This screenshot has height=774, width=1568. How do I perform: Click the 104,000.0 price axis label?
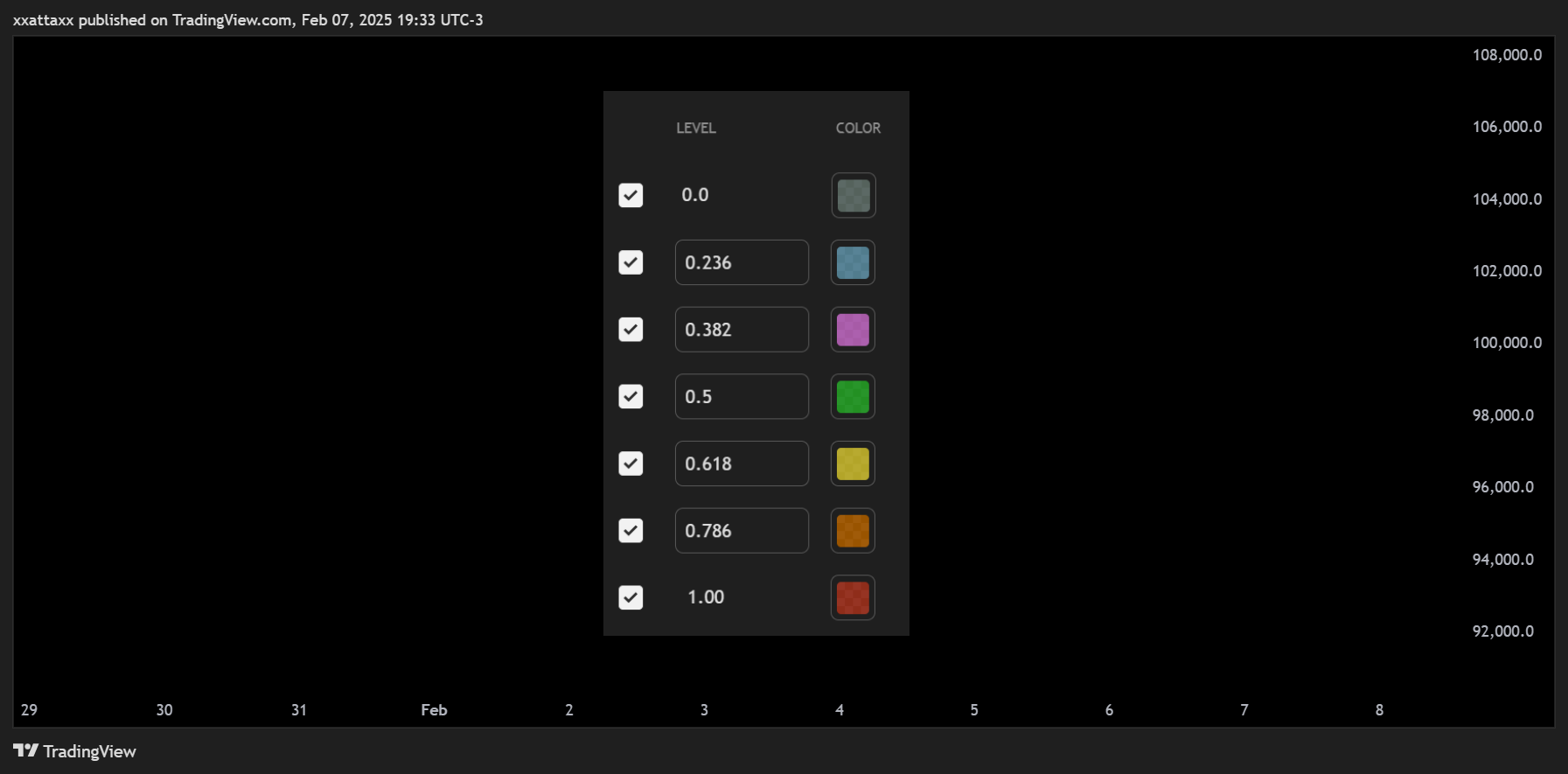[x=1507, y=199]
